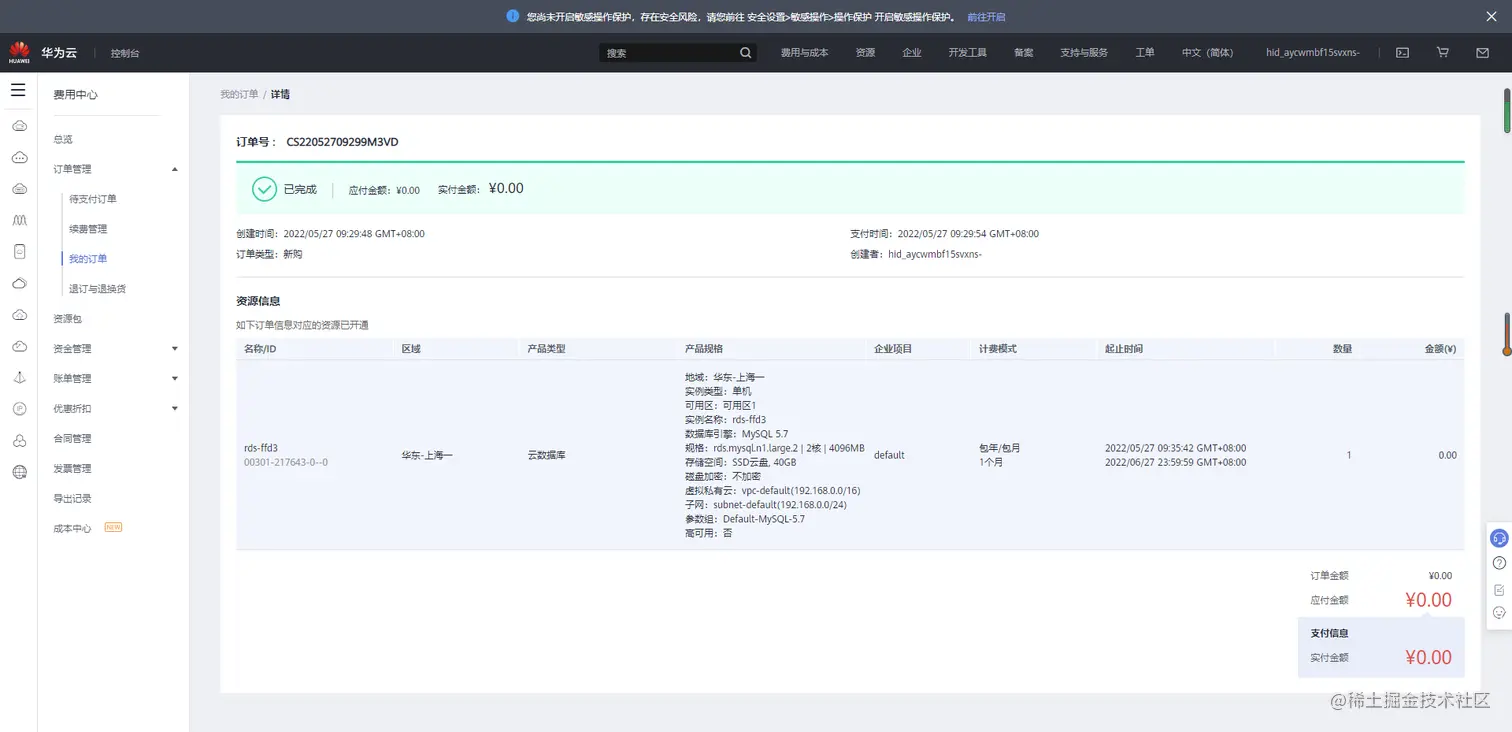
Task: Click resource ID 00301-217643-0--0
Action: coord(286,463)
